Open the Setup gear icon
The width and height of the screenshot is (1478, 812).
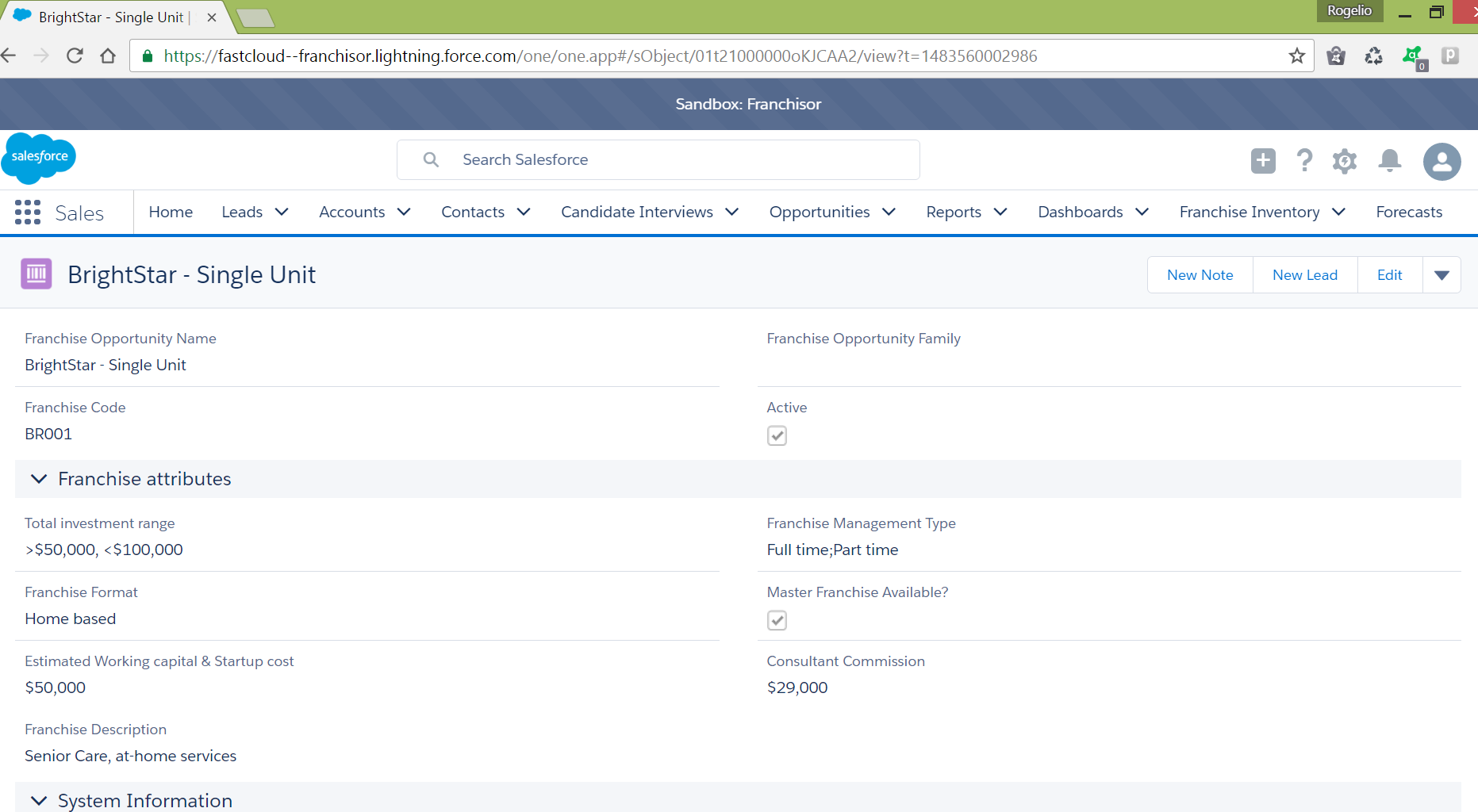pos(1345,161)
